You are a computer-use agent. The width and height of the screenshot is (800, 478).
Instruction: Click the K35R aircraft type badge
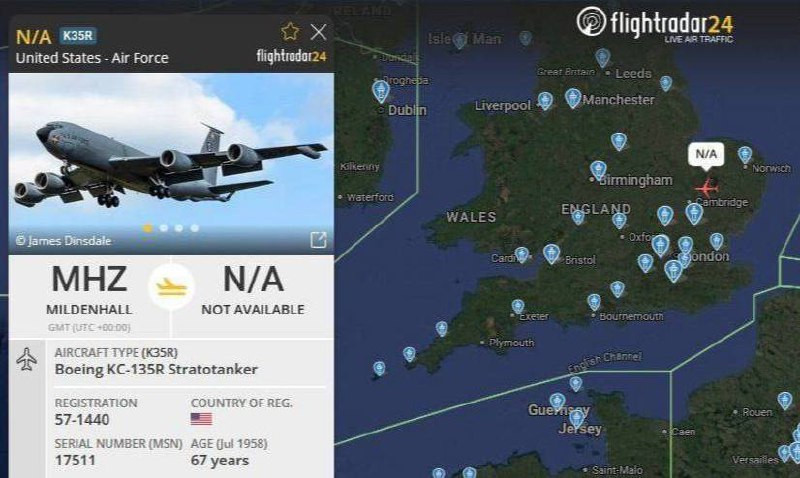(x=78, y=35)
